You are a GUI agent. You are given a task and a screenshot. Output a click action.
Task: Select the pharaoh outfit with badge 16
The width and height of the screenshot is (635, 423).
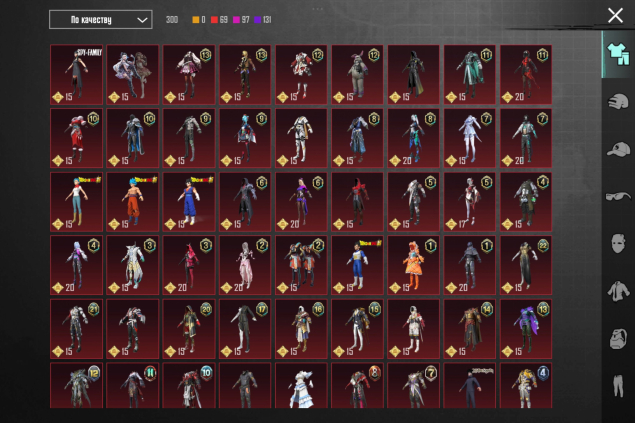click(x=301, y=329)
